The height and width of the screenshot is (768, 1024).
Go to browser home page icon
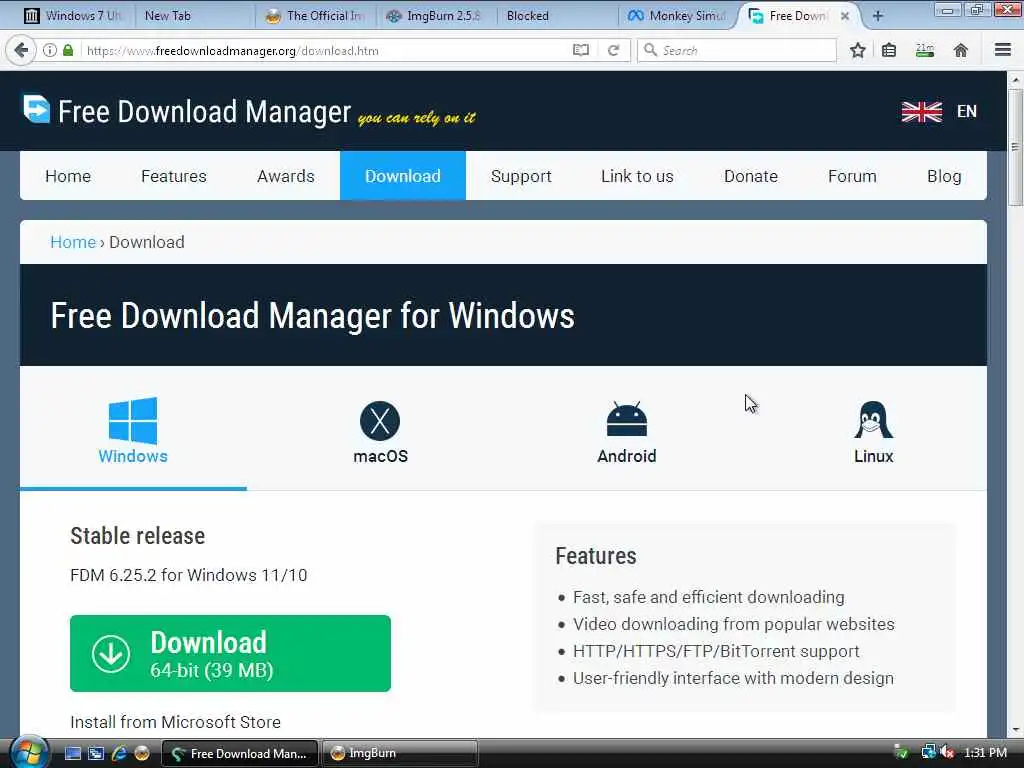(x=961, y=50)
